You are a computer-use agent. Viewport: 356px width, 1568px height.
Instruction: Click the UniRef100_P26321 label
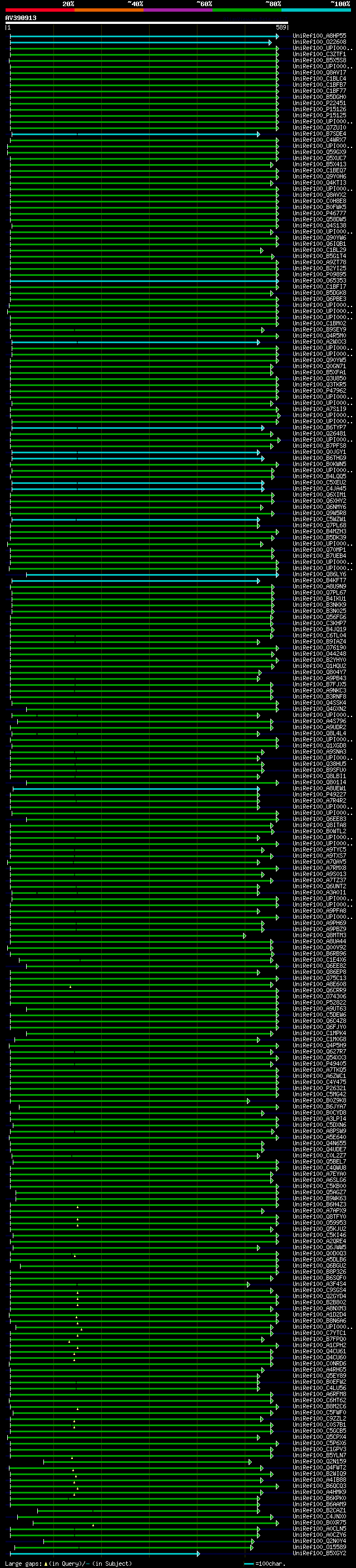(319, 1089)
